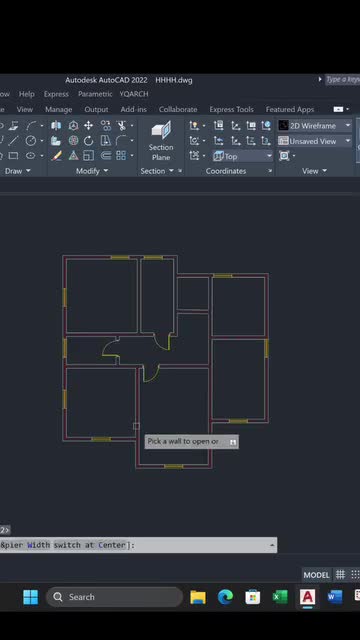Viewport: 360px width, 640px height.
Task: Switch to the Manage ribbon tab
Action: click(59, 109)
